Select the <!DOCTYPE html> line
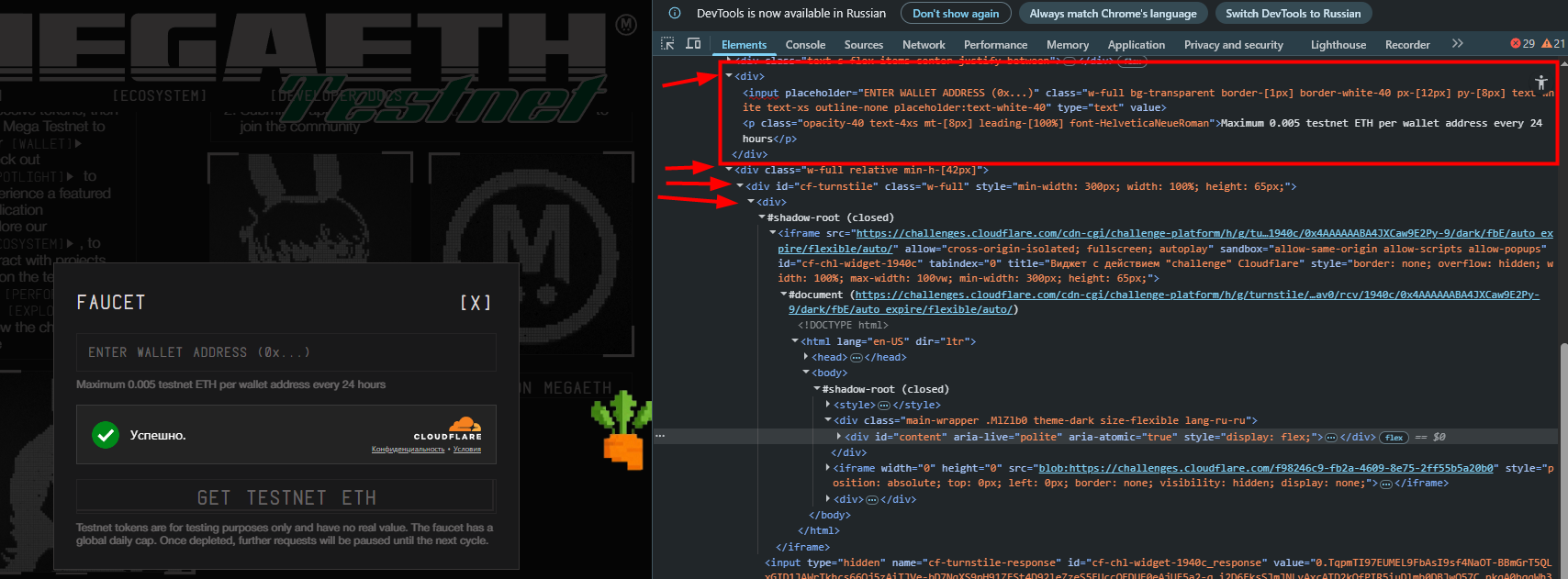Image resolution: width=1568 pixels, height=579 pixels. [x=843, y=325]
